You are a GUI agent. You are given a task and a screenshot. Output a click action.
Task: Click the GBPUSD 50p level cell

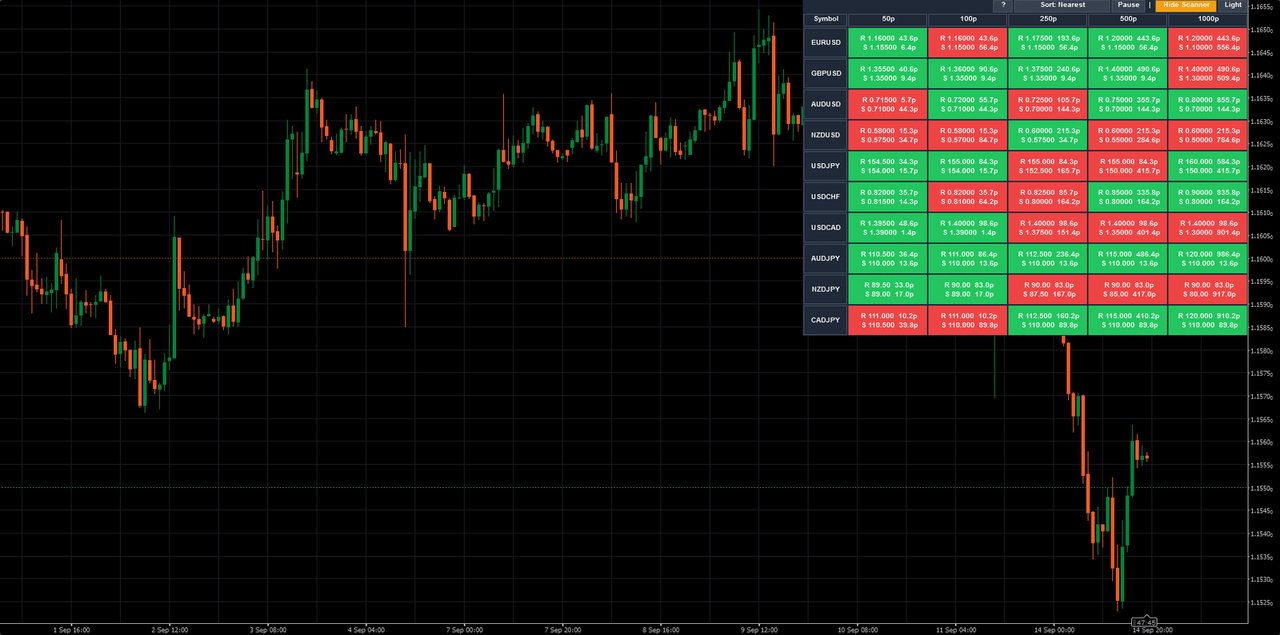(x=888, y=73)
